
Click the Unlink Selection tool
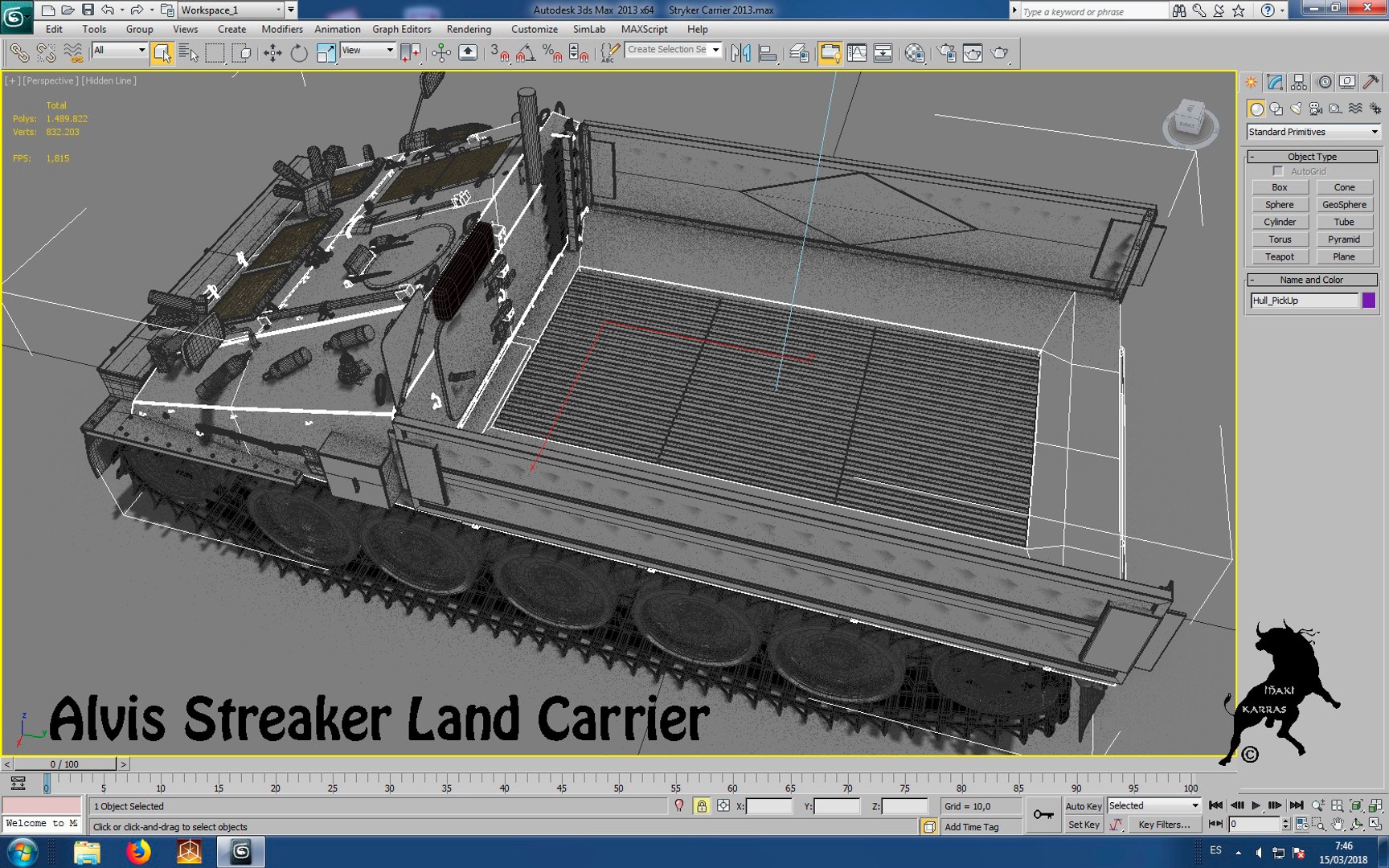[46, 53]
